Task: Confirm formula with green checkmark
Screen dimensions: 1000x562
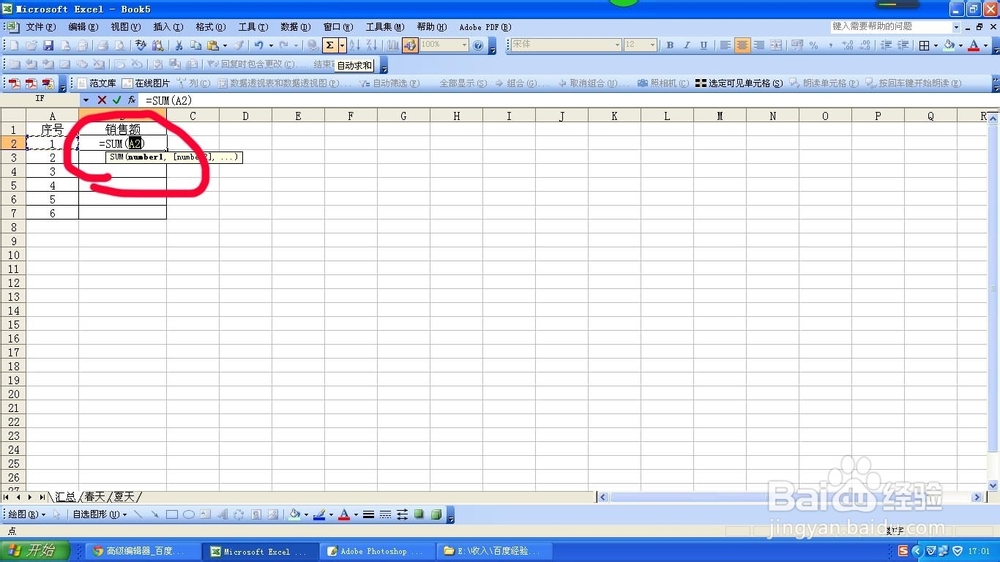Action: tap(117, 100)
